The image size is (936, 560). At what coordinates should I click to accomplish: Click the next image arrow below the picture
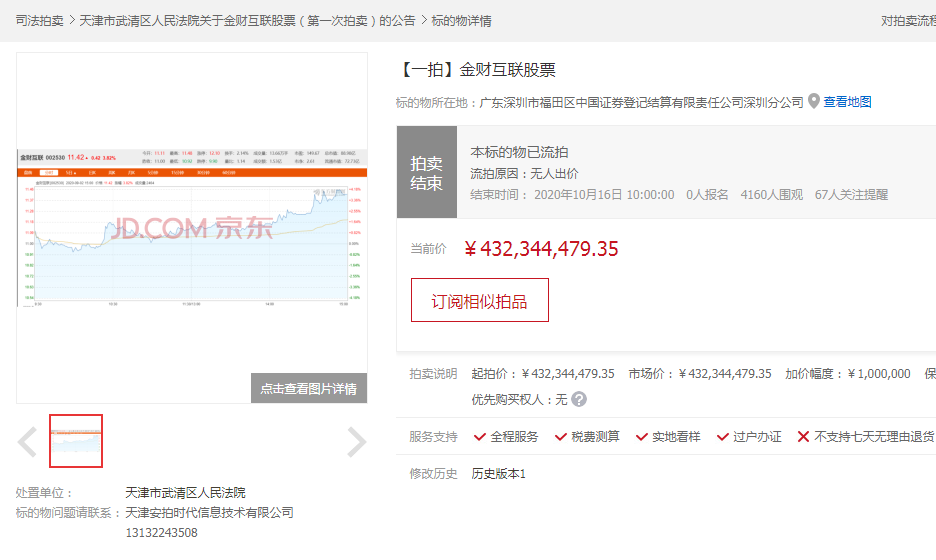click(x=356, y=442)
